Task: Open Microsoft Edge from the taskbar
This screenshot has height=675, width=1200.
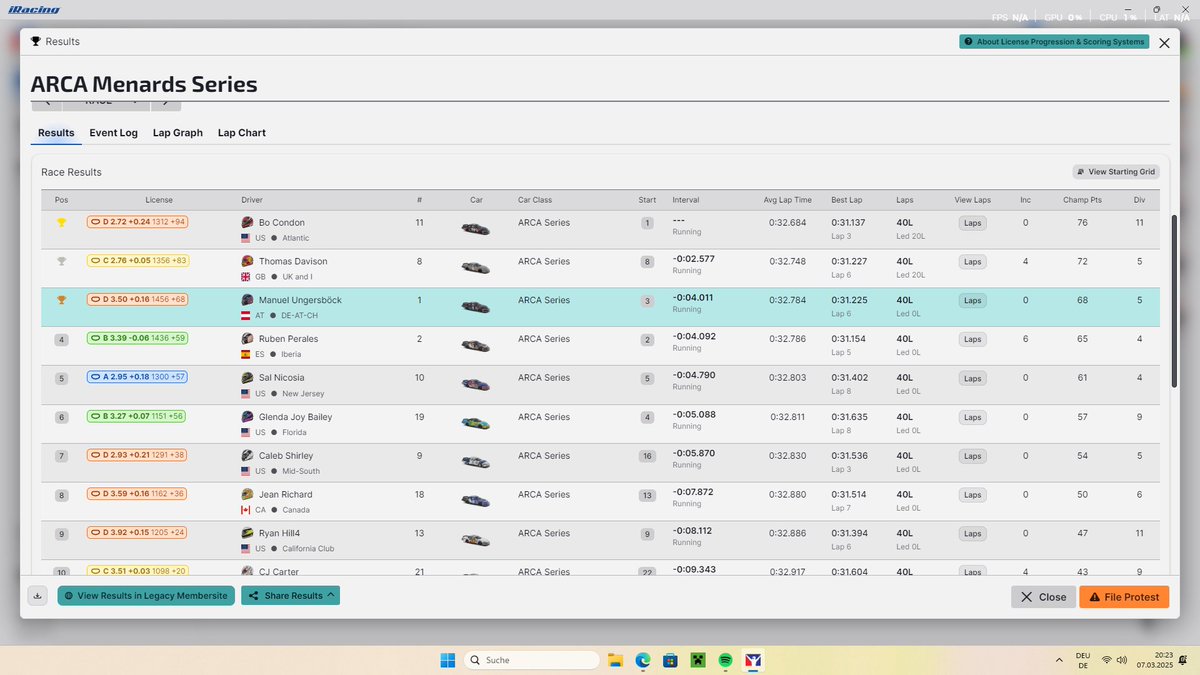Action: point(643,660)
